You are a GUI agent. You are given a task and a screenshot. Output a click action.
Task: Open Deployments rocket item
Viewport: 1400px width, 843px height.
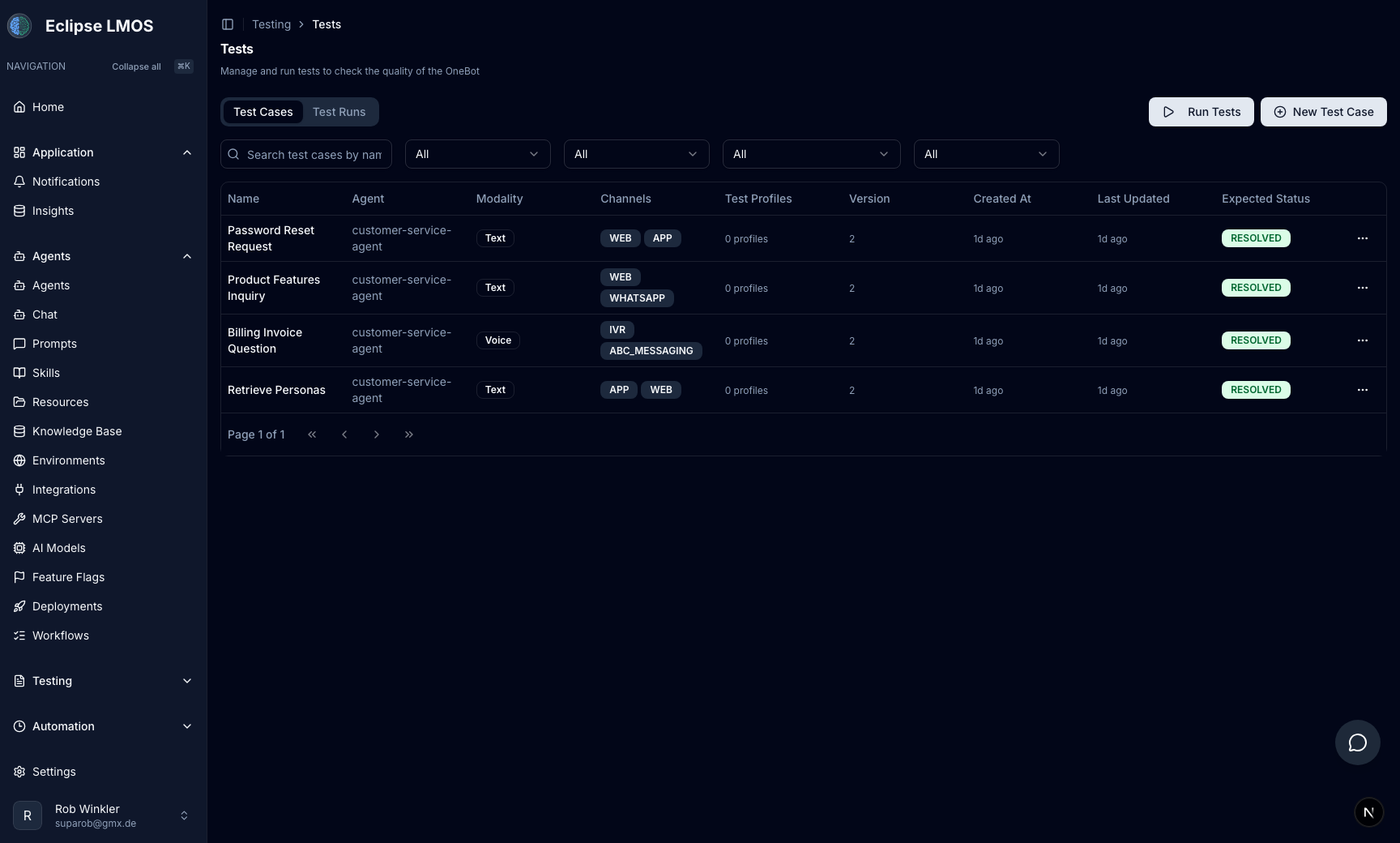coord(104,606)
